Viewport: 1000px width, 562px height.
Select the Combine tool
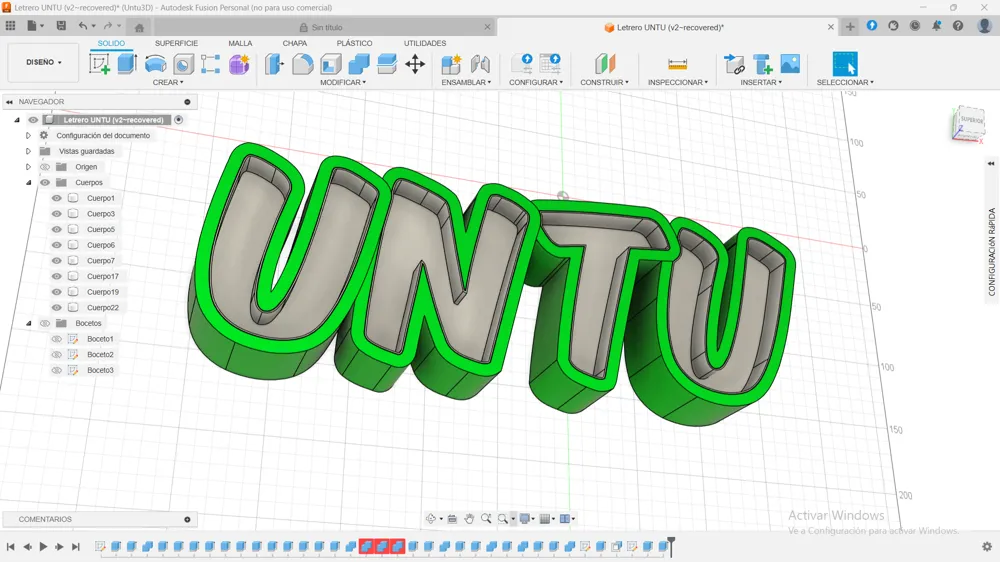(358, 64)
